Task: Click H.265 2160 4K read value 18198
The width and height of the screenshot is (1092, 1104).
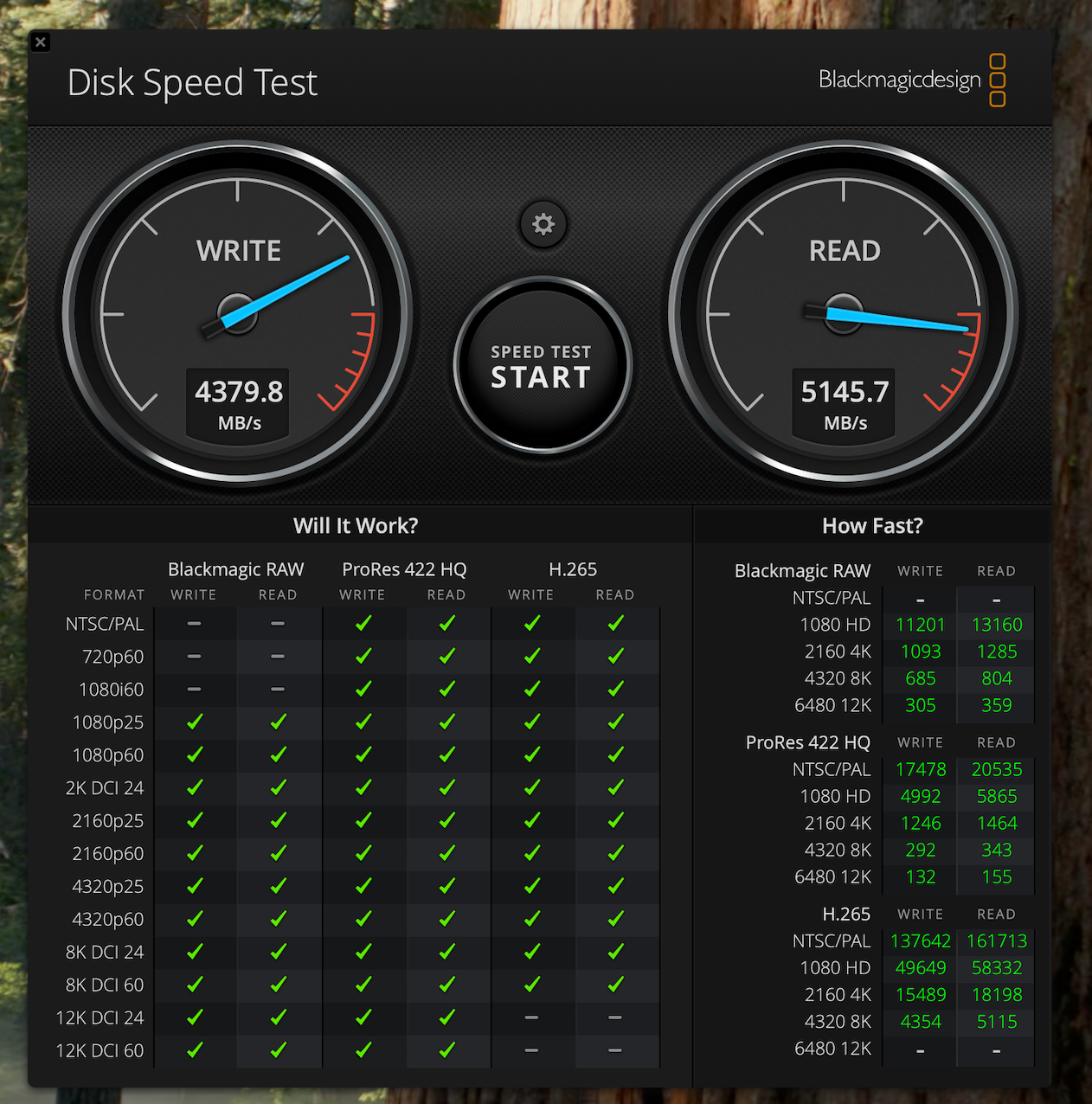Action: coord(997,994)
